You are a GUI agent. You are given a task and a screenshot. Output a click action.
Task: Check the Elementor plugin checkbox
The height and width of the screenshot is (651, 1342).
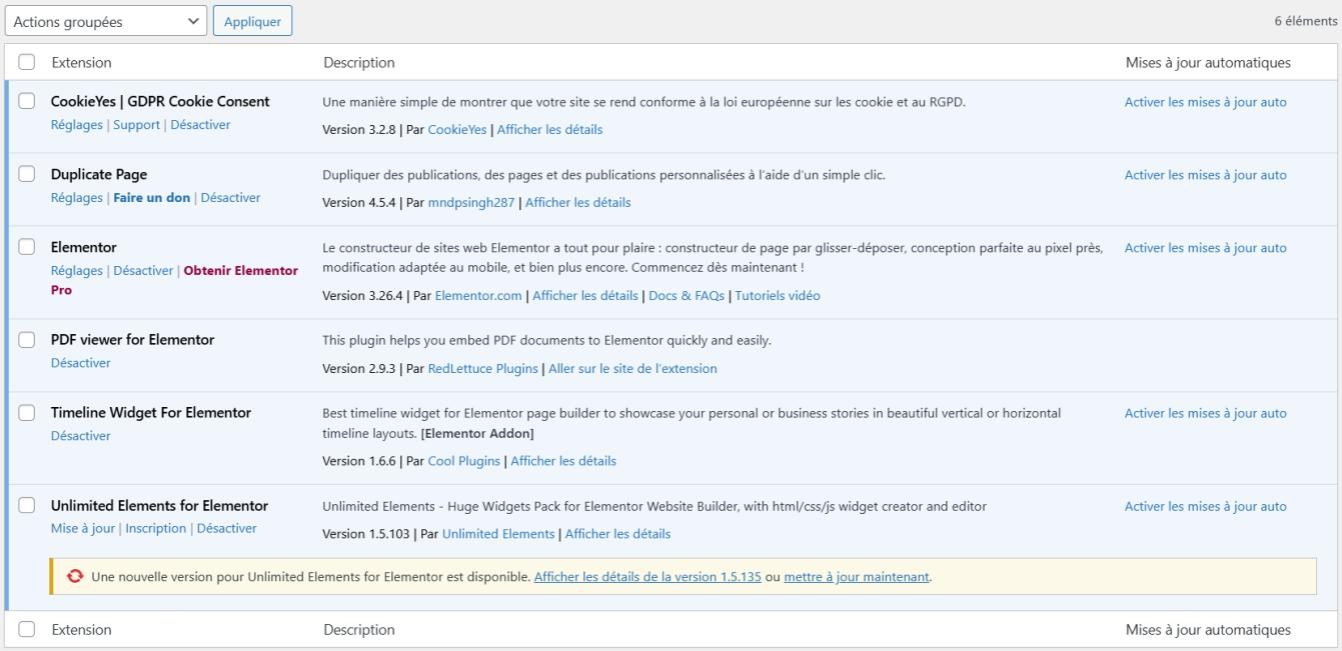[x=27, y=247]
